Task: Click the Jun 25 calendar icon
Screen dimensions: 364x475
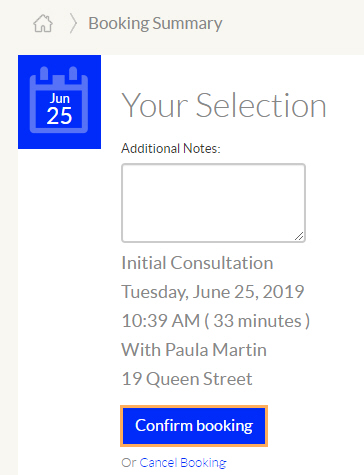Action: point(59,100)
